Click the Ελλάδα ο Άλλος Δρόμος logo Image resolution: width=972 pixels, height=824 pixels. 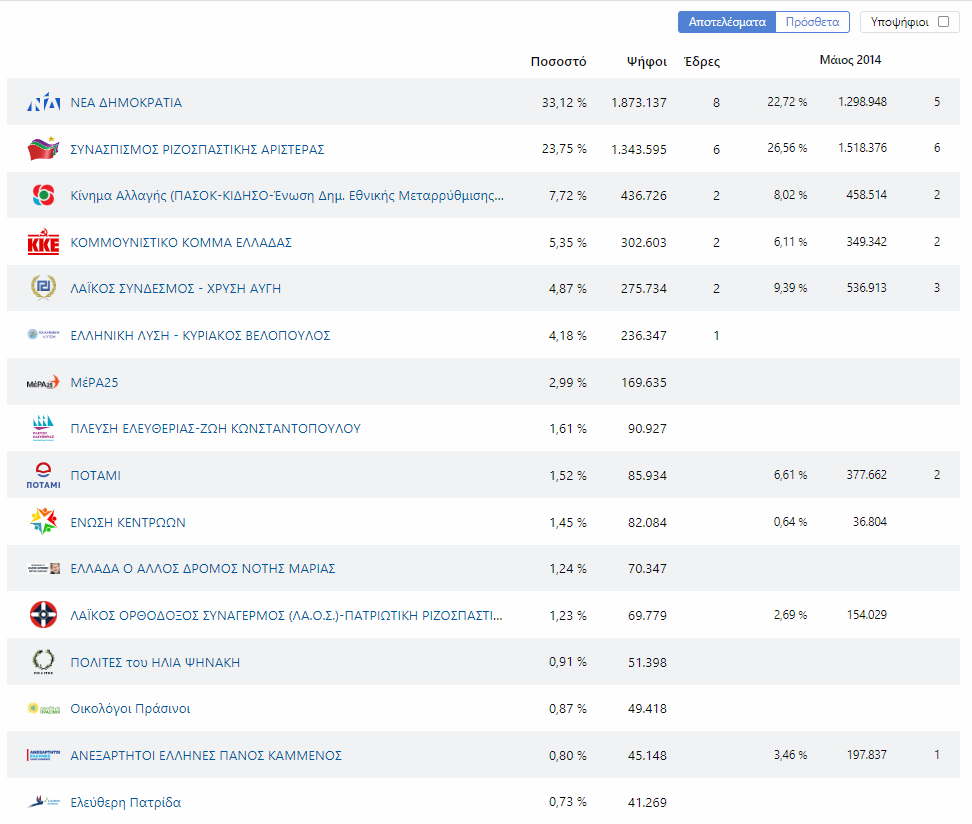click(43, 569)
